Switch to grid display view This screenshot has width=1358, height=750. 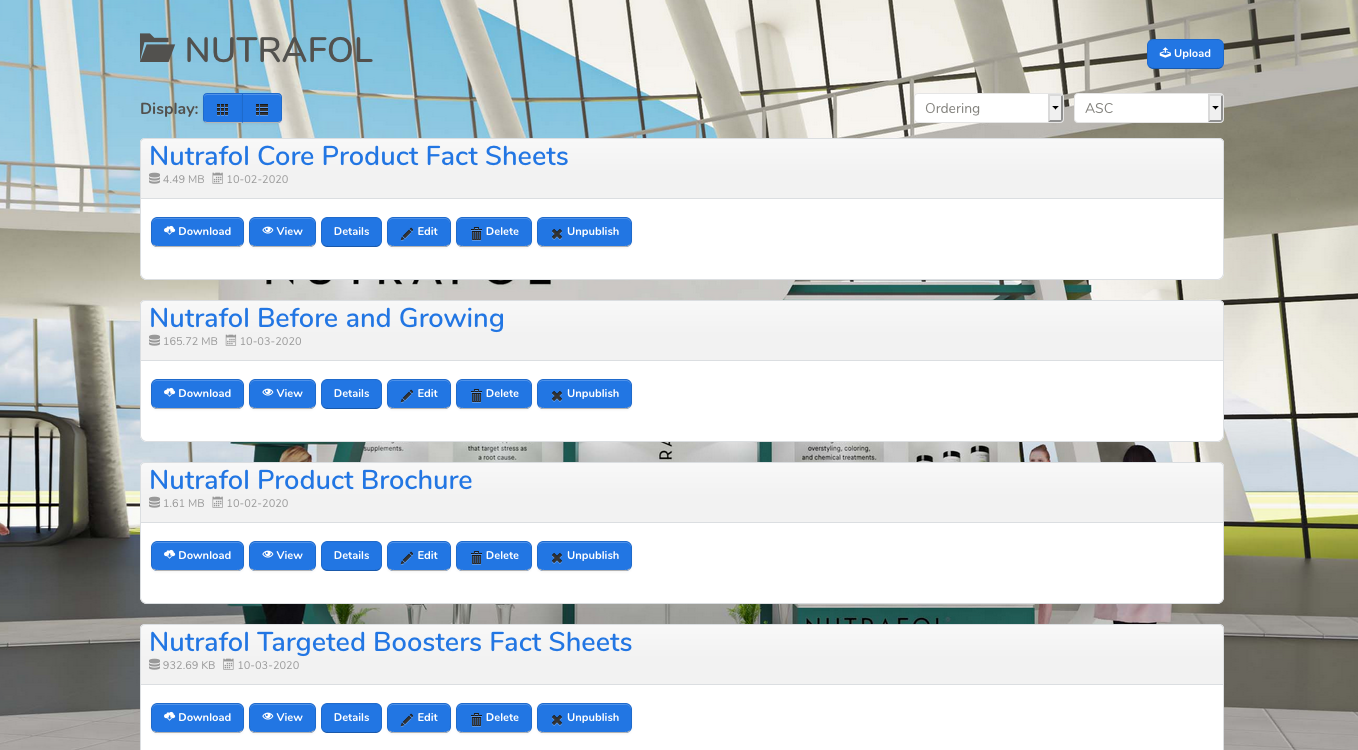[223, 108]
